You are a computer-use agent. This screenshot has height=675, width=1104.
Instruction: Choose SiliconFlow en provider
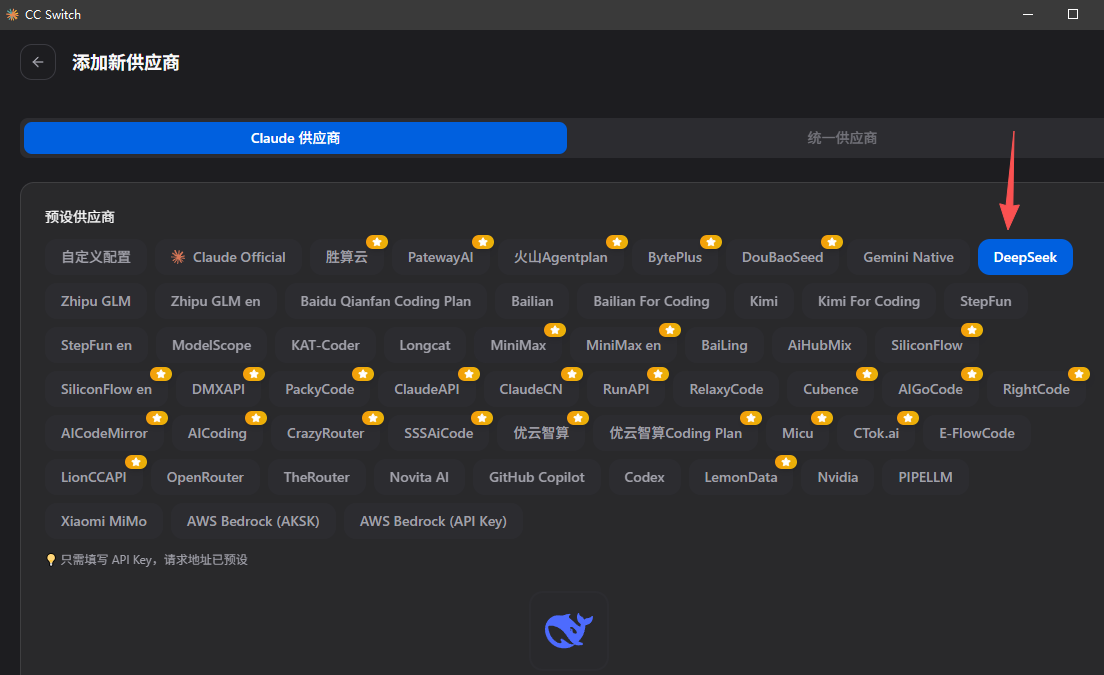coord(106,389)
